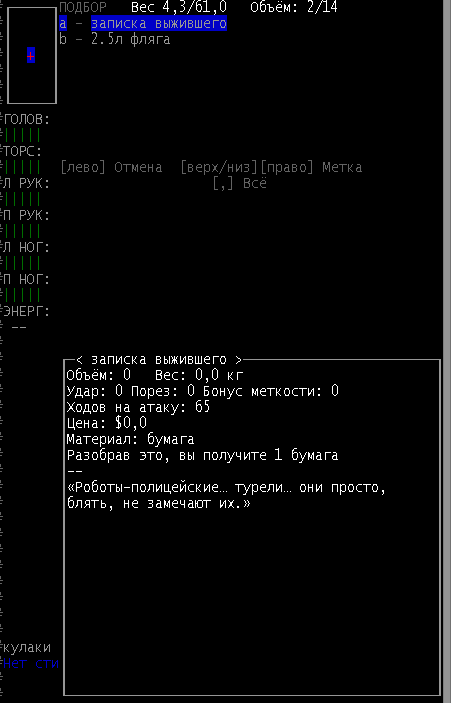Click the Объём: 2/14 indicator
The image size is (451, 703).
click(x=294, y=7)
